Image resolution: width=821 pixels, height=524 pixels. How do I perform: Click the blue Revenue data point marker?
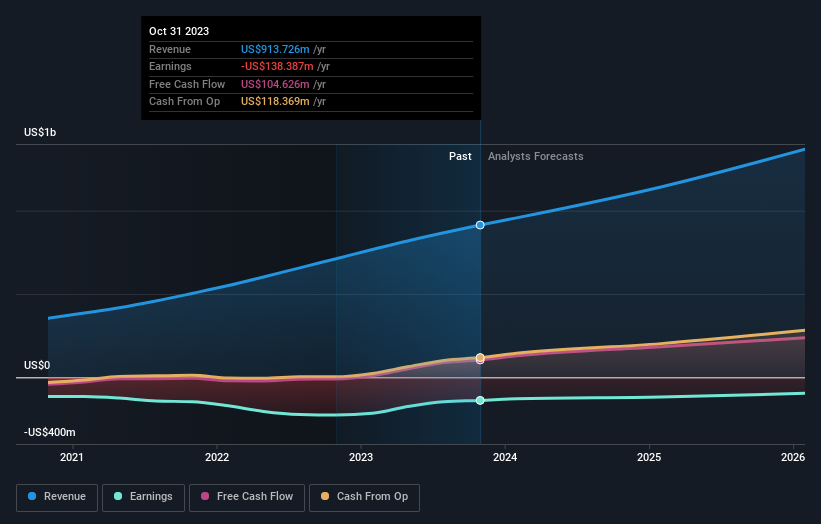[480, 225]
